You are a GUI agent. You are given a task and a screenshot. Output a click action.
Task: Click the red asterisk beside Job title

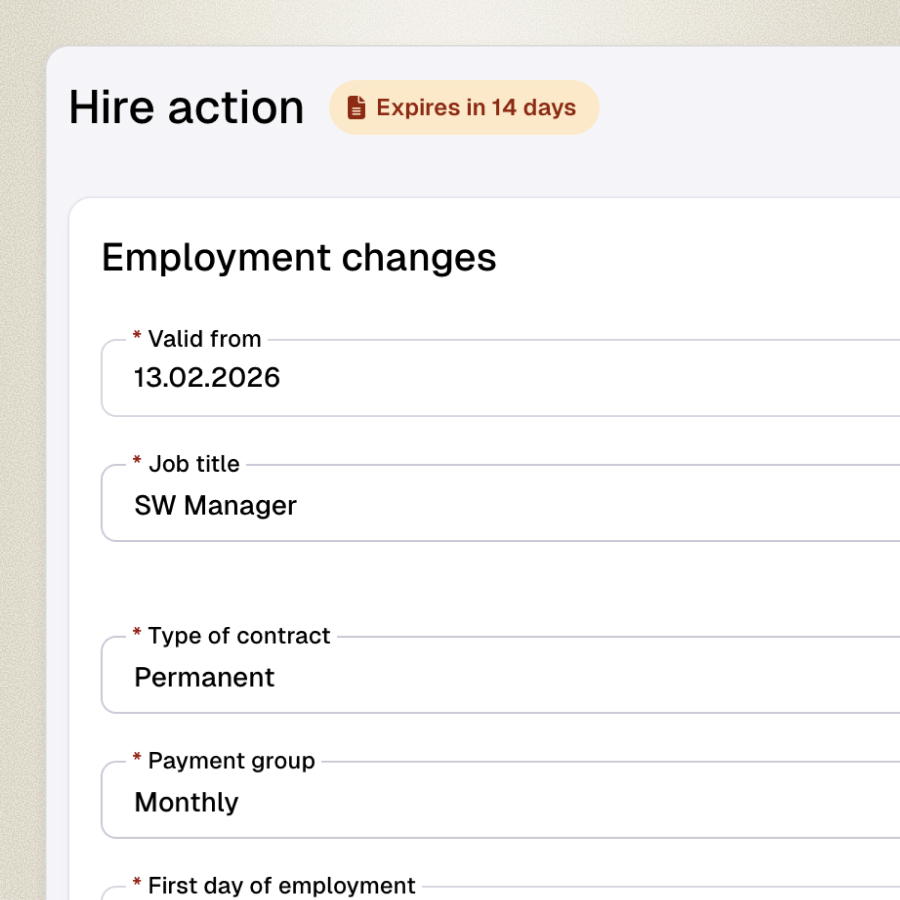coord(136,463)
